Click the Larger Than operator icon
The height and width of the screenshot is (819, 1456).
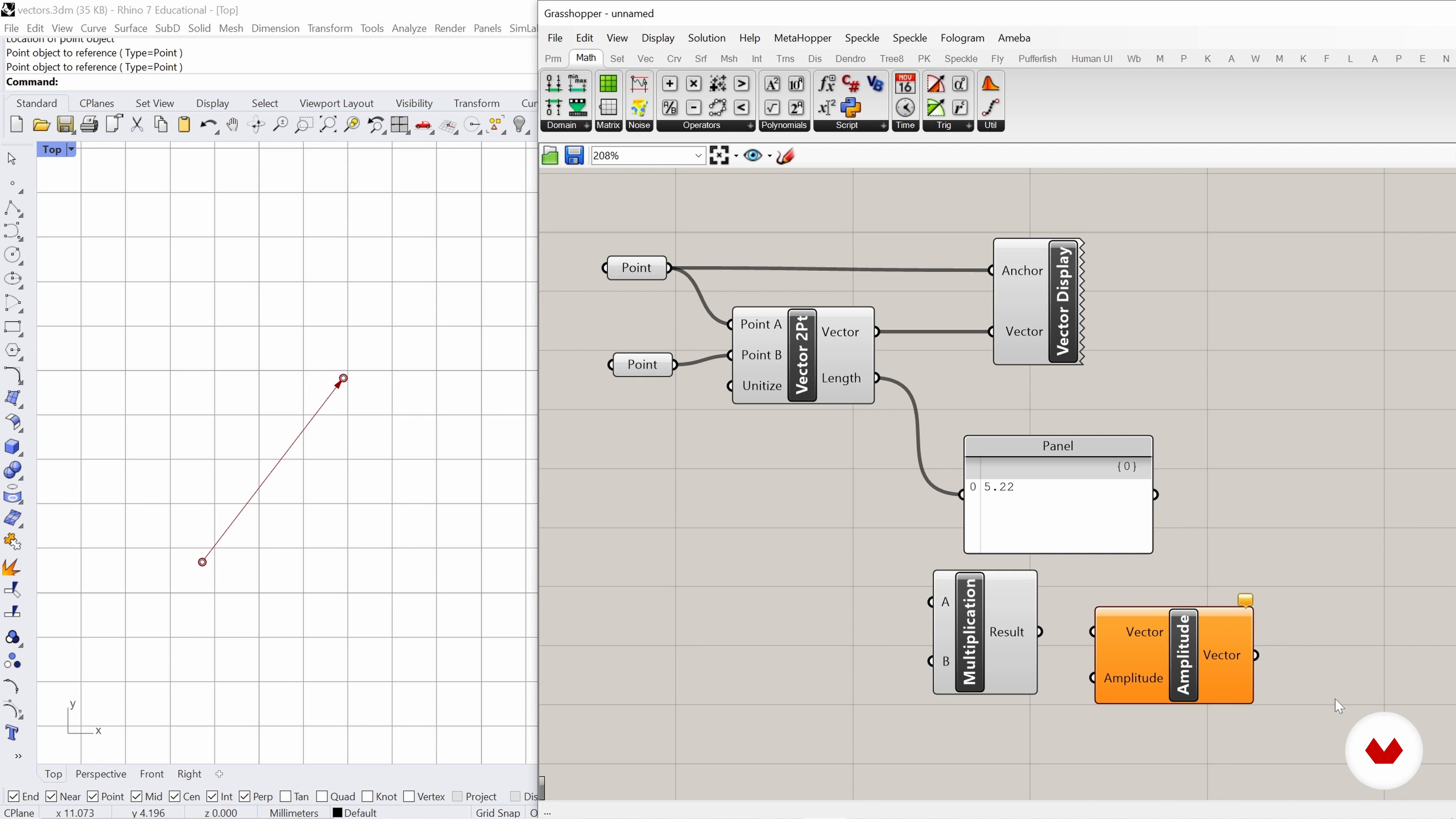(x=742, y=84)
